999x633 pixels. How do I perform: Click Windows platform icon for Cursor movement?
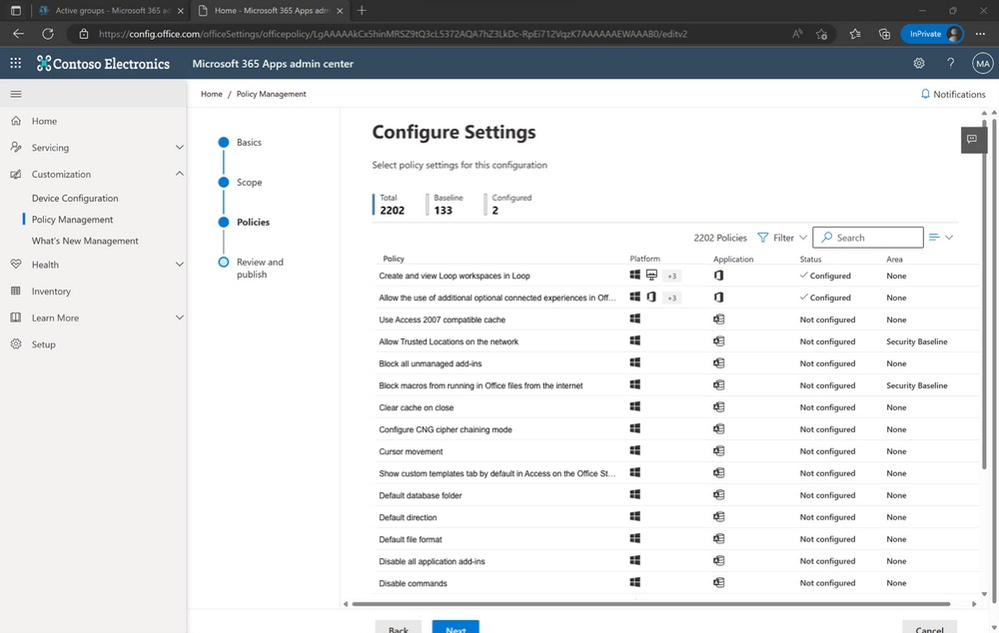635,450
